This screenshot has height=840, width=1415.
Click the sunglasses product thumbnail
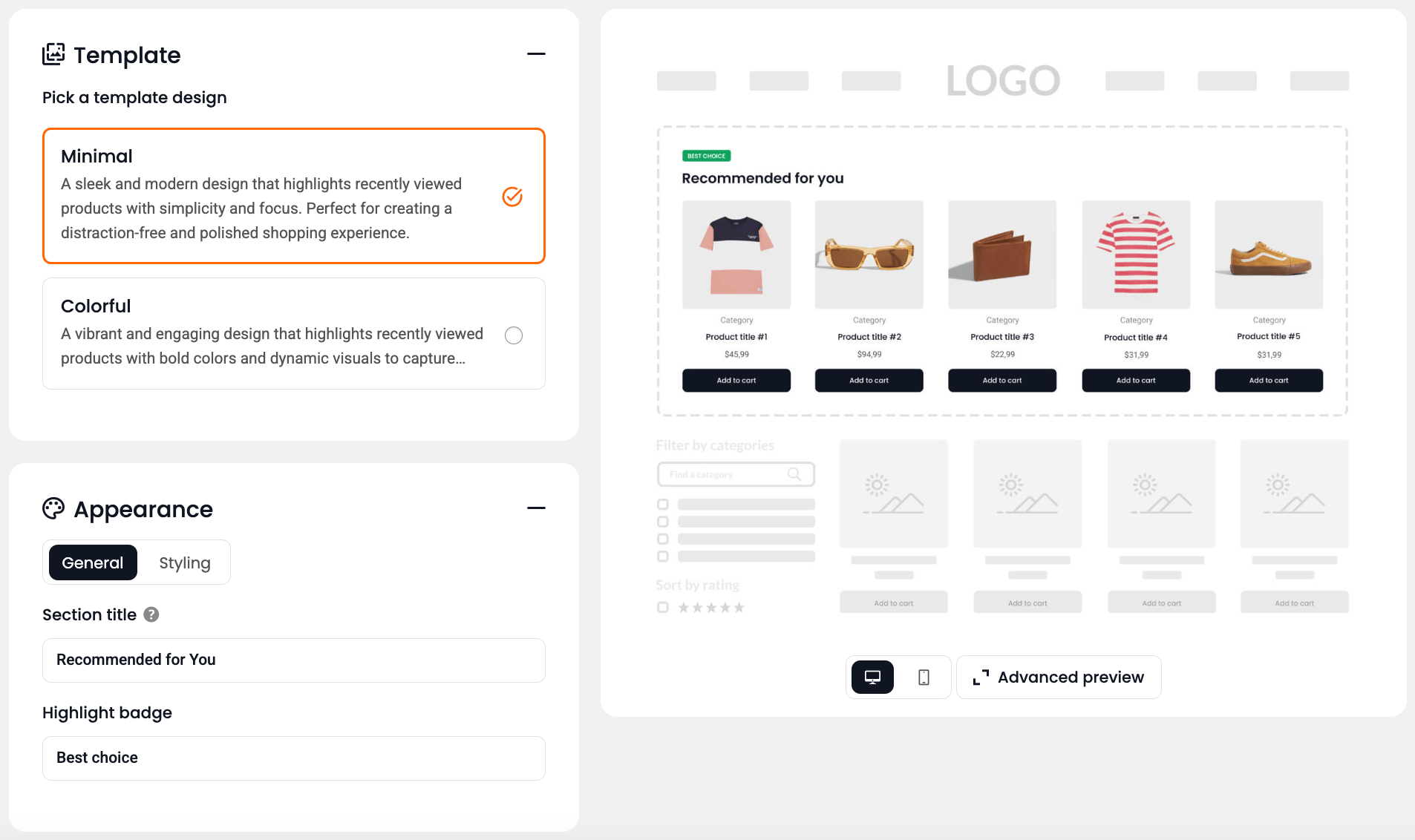point(869,255)
